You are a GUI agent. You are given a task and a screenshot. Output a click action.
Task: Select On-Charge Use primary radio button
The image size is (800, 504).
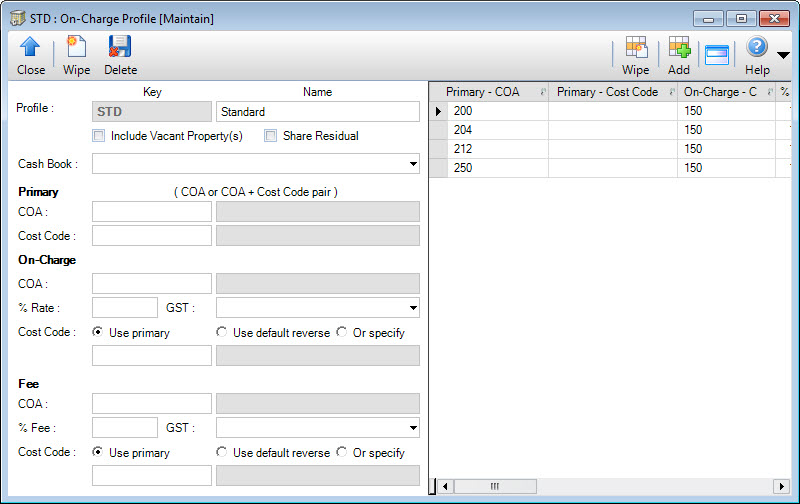pyautogui.click(x=97, y=332)
